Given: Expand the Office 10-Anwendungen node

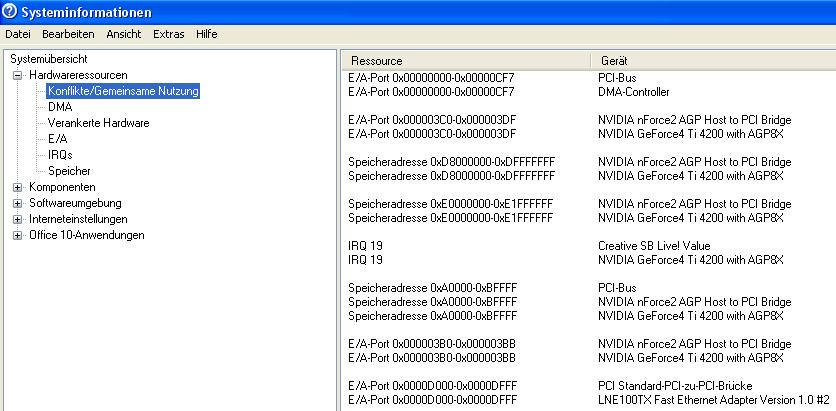Looking at the screenshot, I should (18, 235).
